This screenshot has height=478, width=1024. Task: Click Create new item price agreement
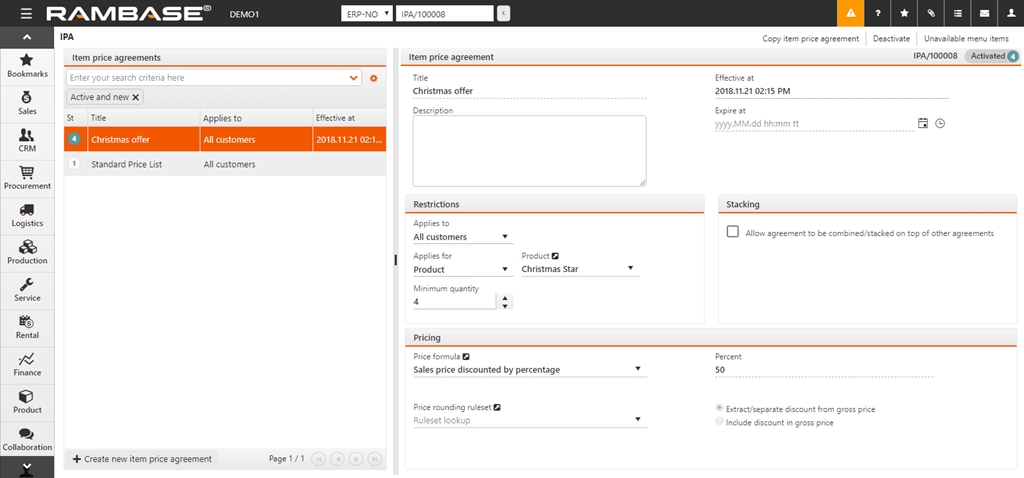(x=141, y=459)
